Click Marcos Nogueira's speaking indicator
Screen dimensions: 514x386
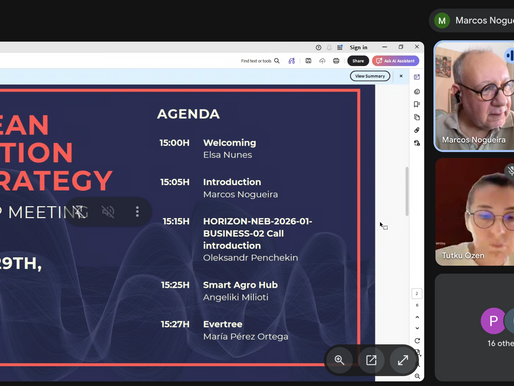click(x=510, y=55)
